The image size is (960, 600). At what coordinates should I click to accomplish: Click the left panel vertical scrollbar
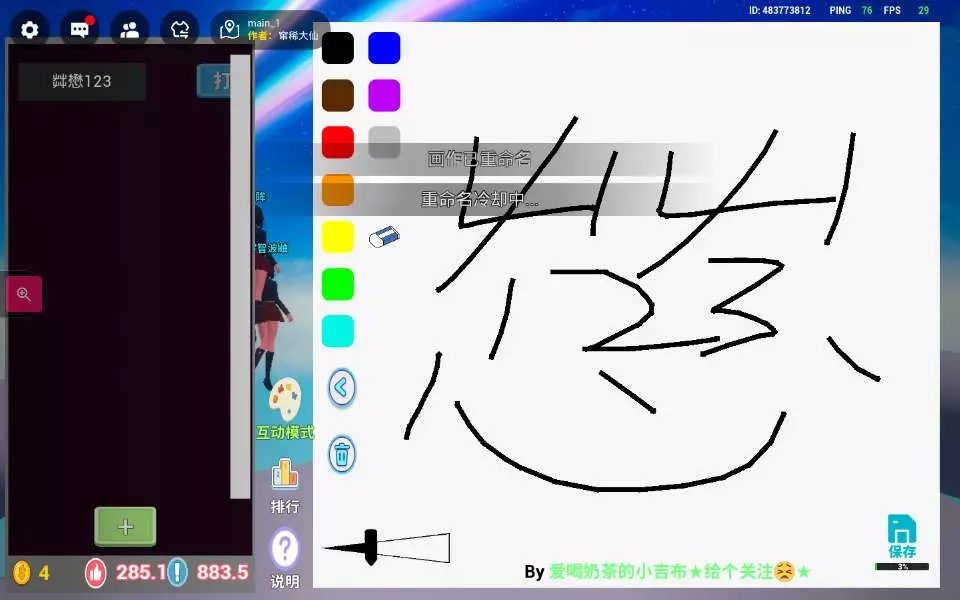pyautogui.click(x=240, y=280)
